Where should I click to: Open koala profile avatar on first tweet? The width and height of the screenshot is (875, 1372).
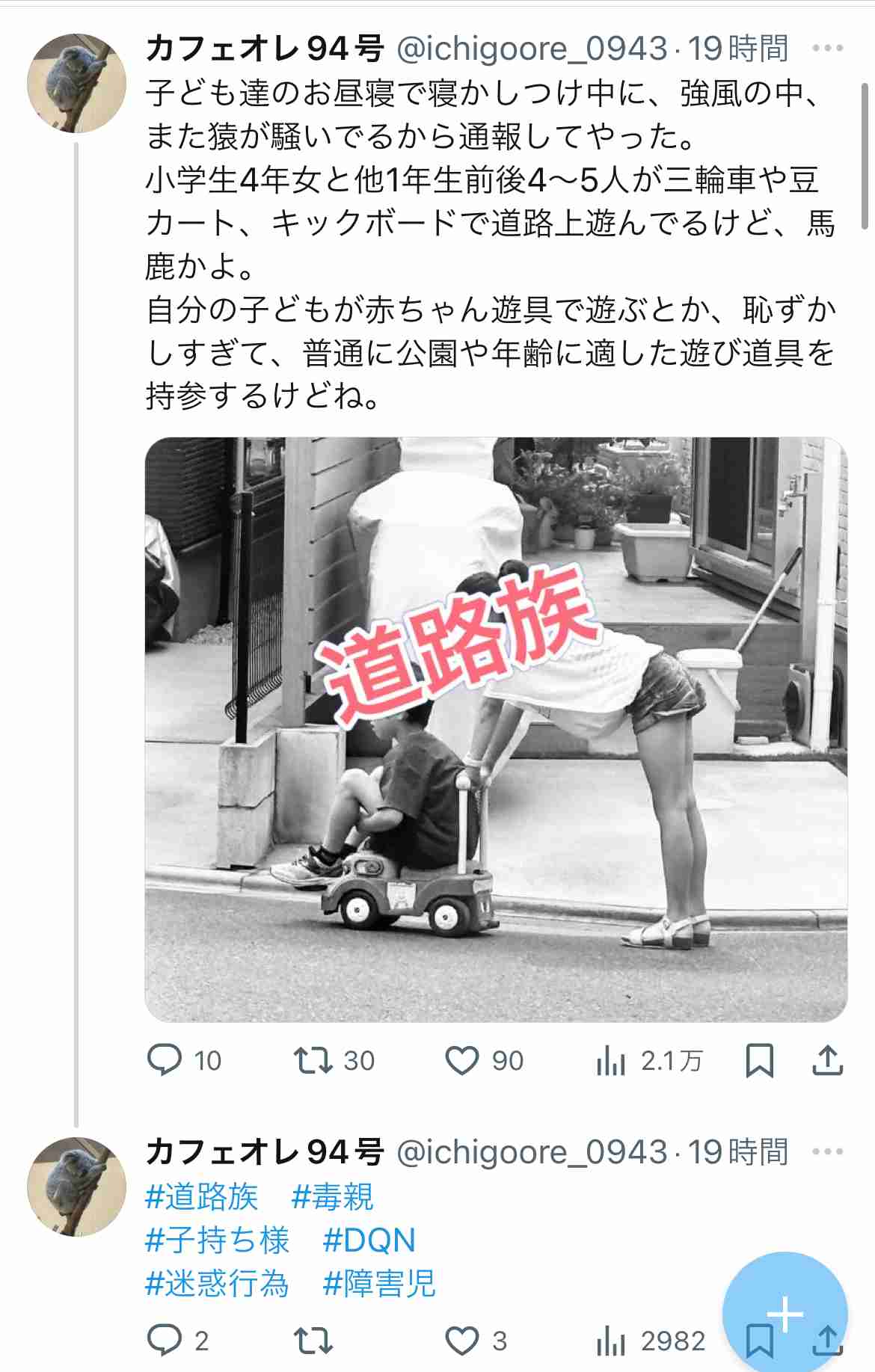coord(76,83)
